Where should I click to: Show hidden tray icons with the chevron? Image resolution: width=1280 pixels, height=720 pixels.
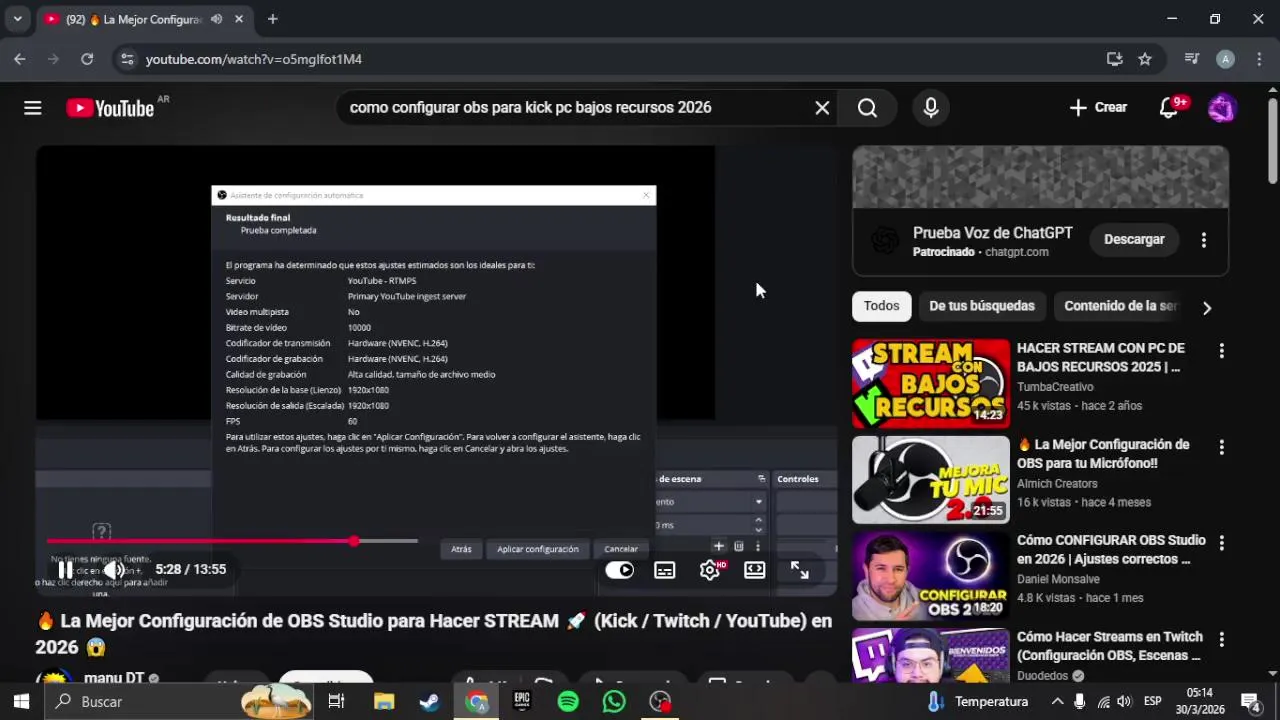[x=1057, y=702]
